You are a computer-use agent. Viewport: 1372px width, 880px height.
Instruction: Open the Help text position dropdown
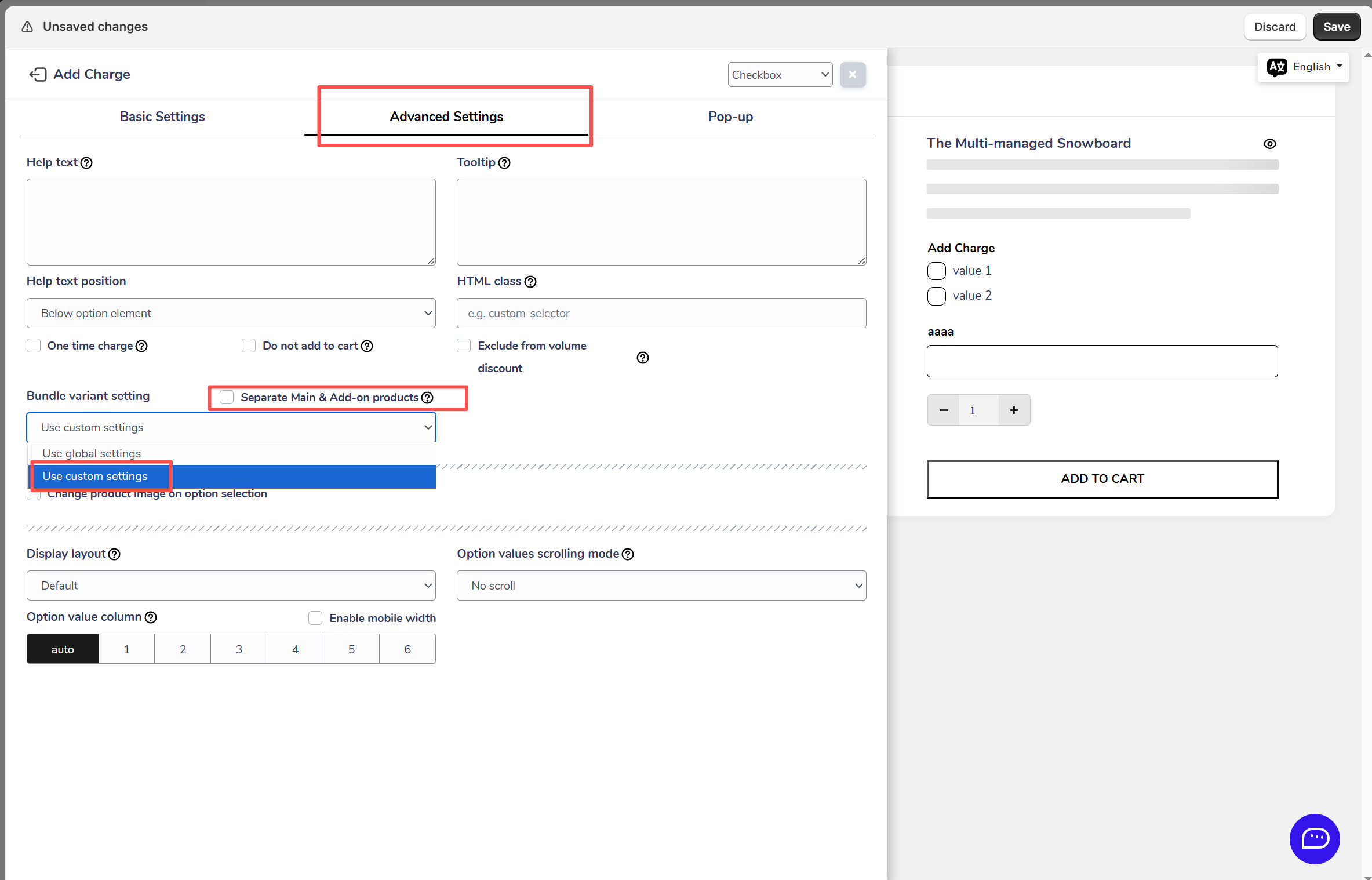(x=231, y=313)
